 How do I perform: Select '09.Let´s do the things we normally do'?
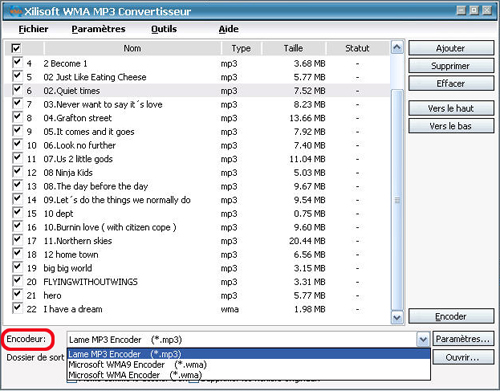(x=197, y=200)
